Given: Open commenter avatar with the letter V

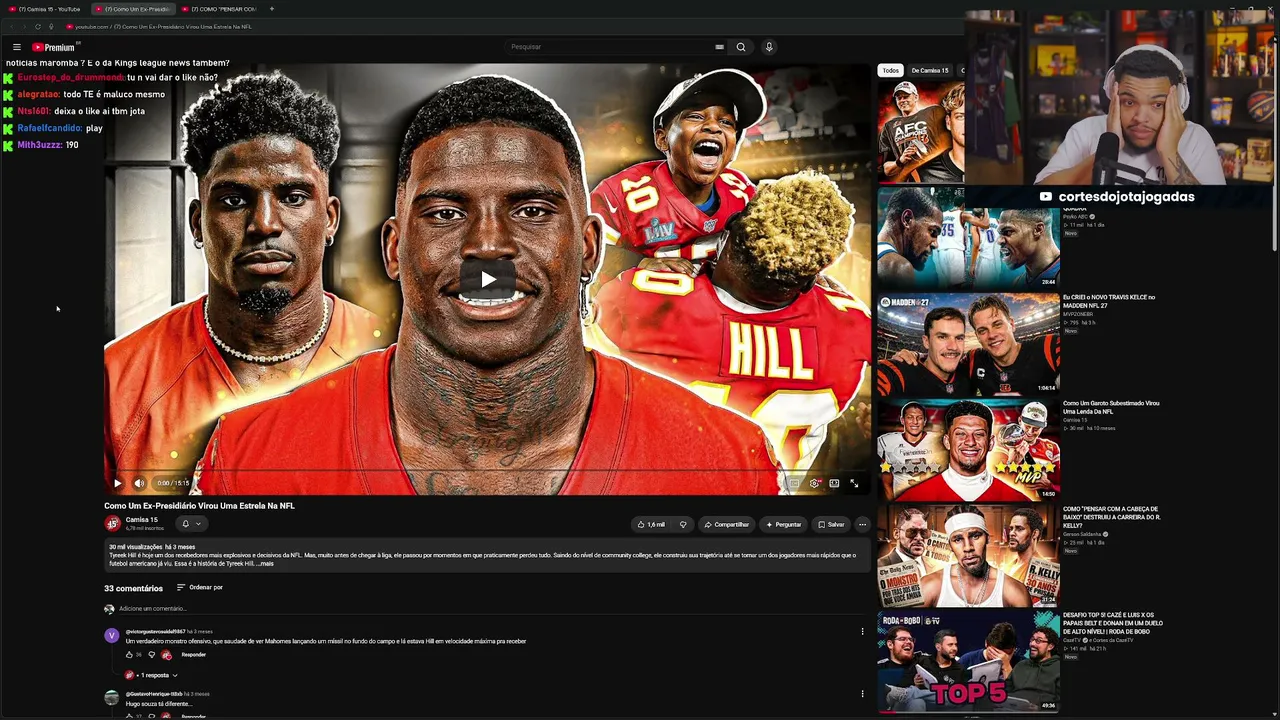Looking at the screenshot, I should pos(111,635).
